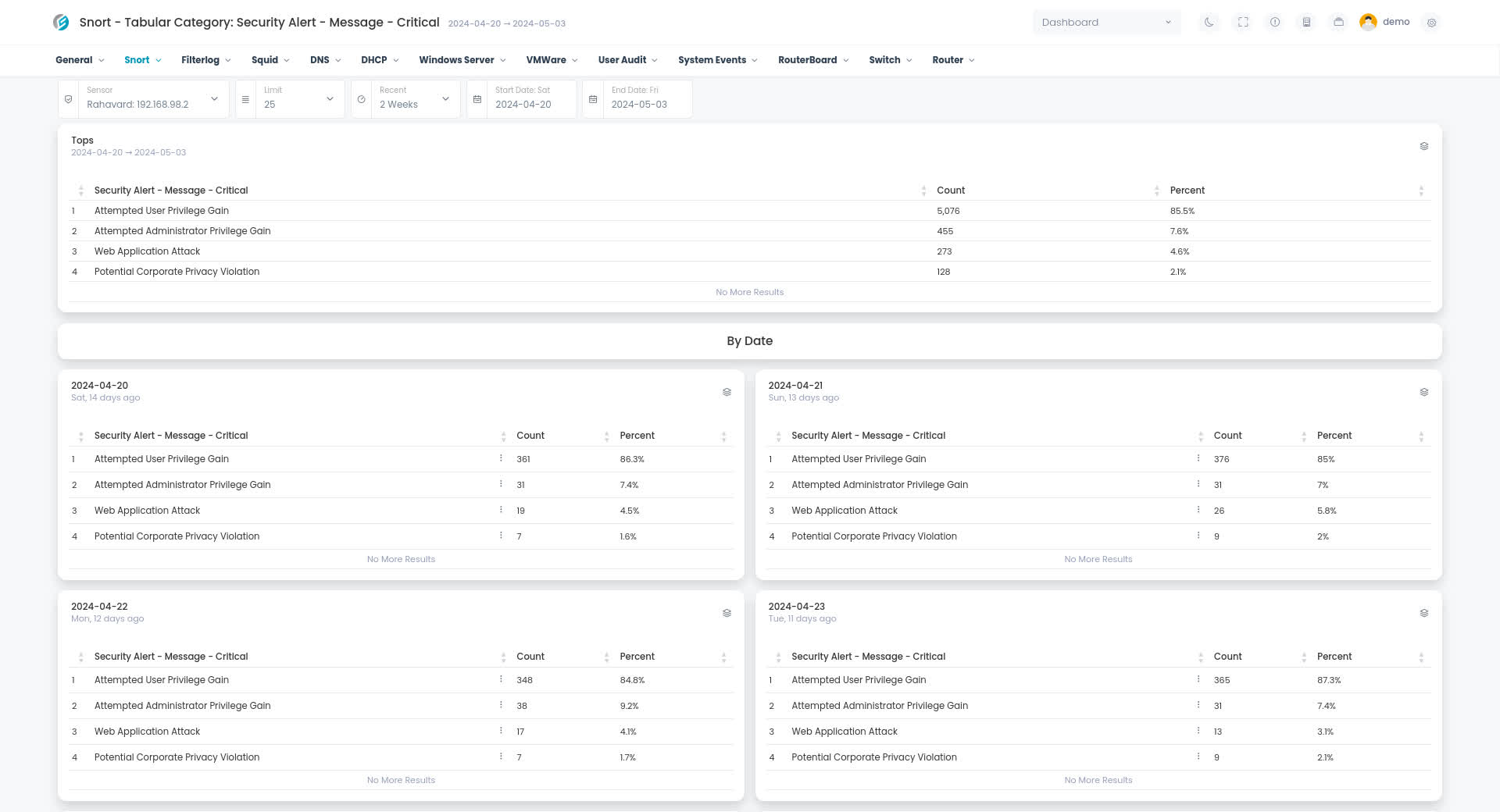Open the documentation book icon
Screen dimensions: 1500x812
1306,23
